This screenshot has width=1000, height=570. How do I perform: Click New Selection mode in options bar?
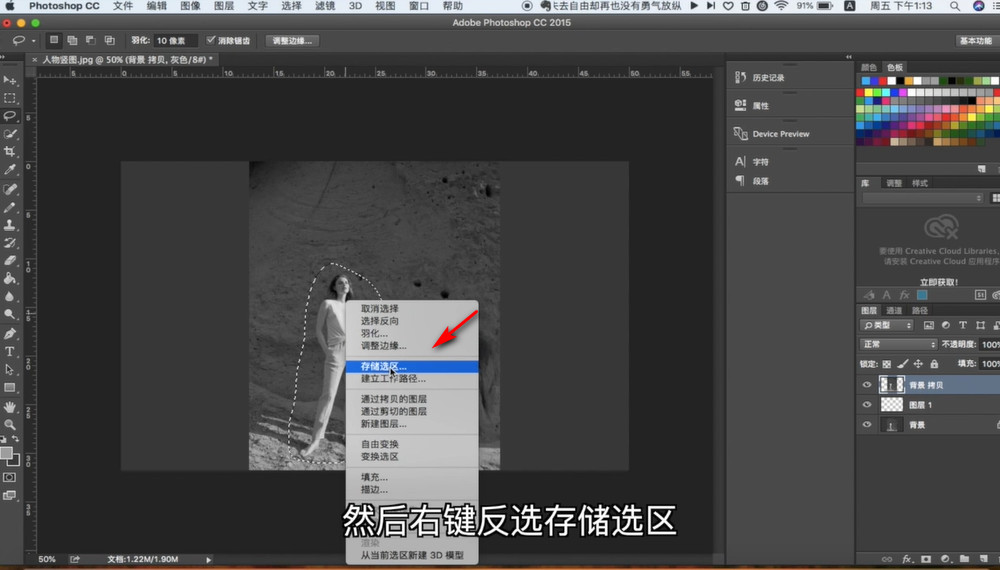click(54, 40)
